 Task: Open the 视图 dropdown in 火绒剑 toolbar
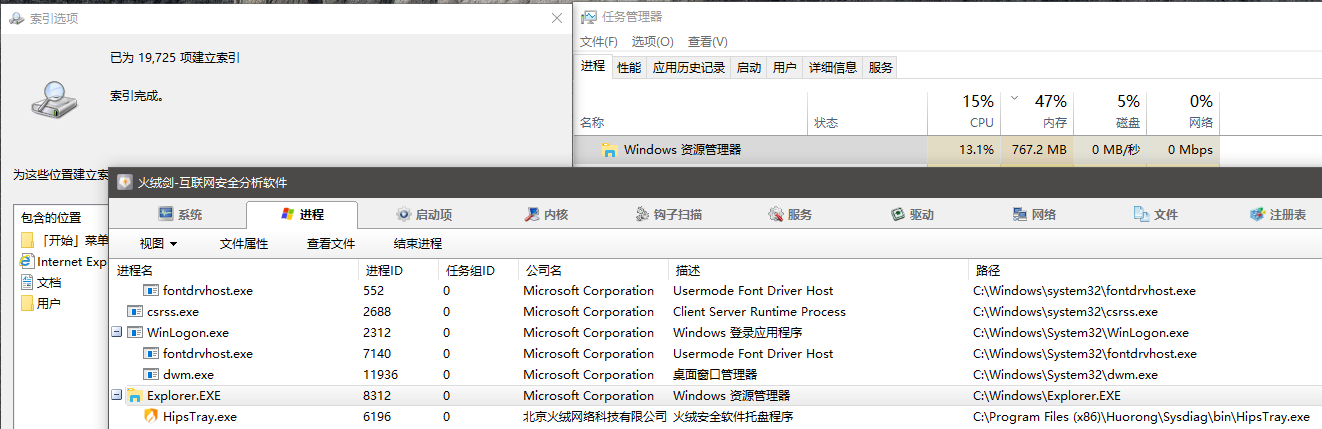click(158, 243)
